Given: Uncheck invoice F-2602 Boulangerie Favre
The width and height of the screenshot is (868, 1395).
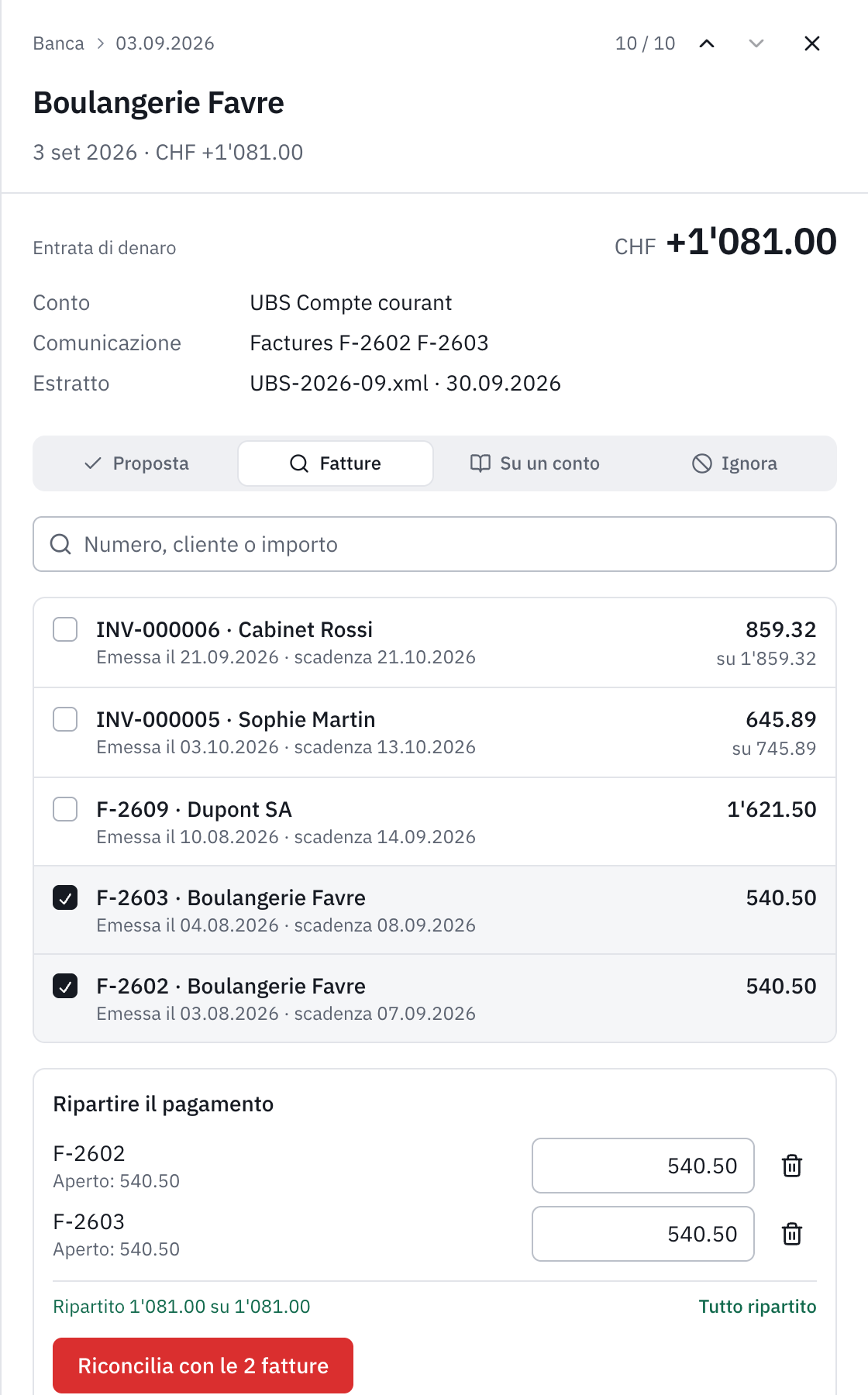Looking at the screenshot, I should coord(65,986).
